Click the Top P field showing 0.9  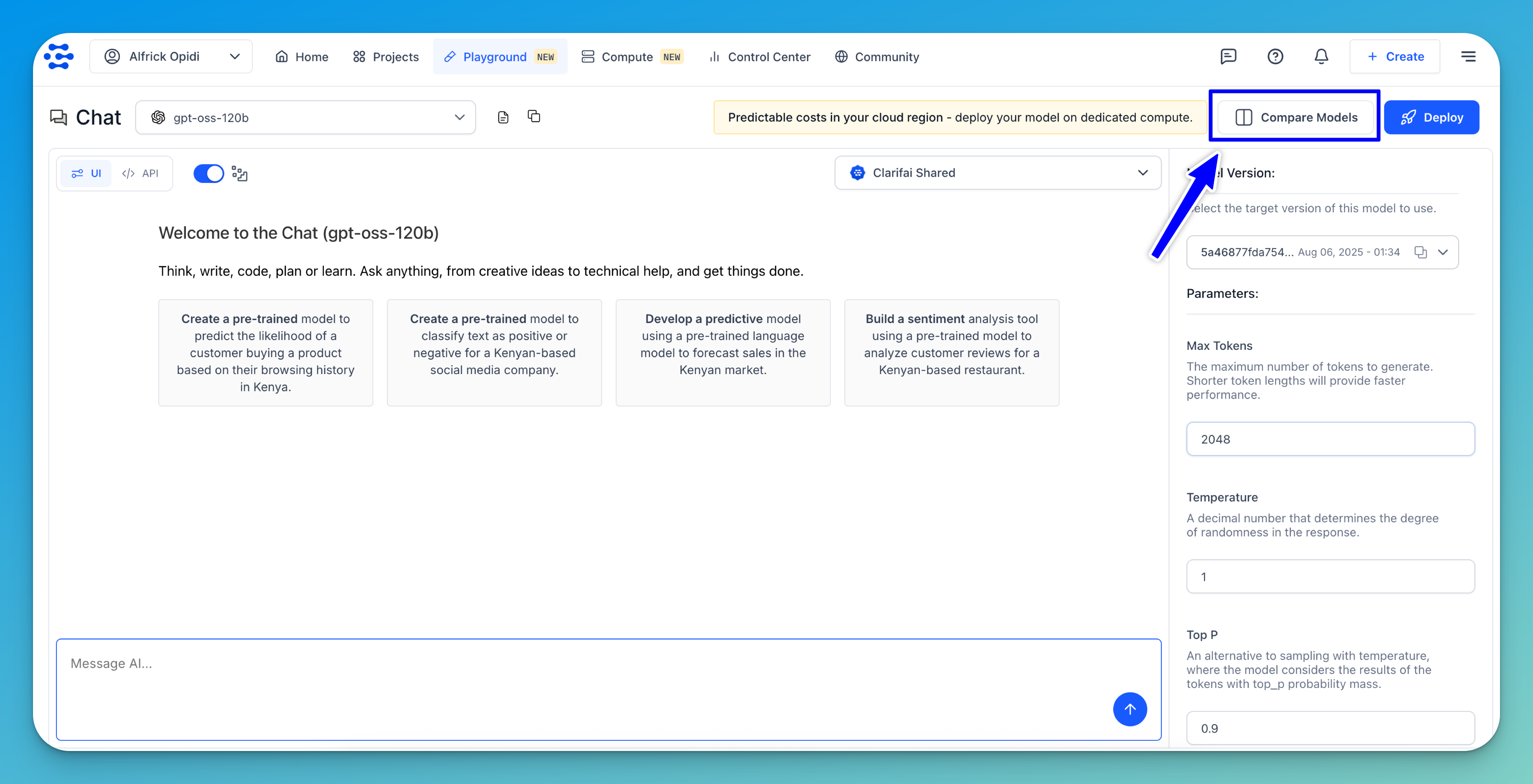tap(1330, 728)
